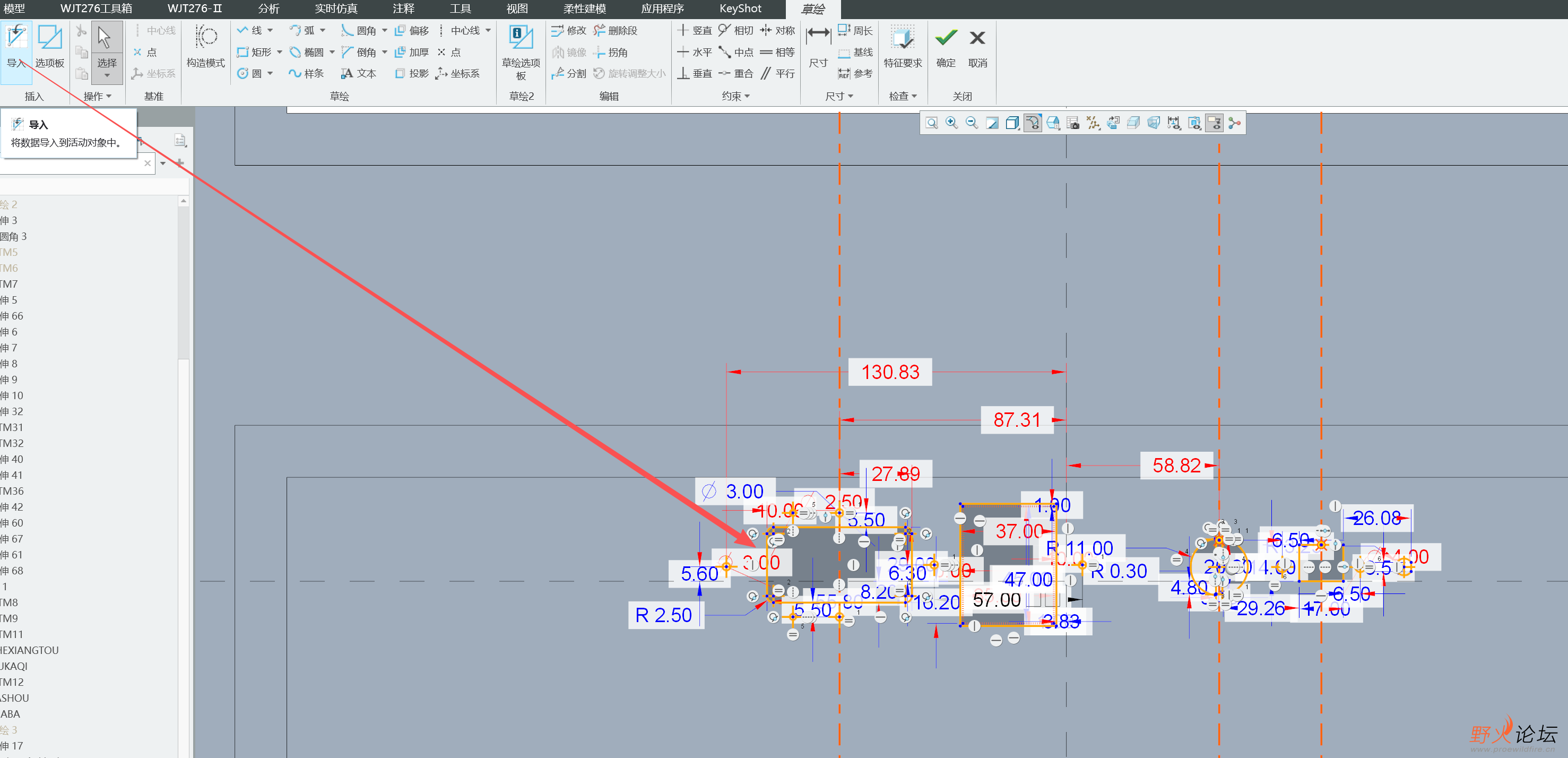1568x758 pixels.
Task: Pick the Line (线) sketch tool
Action: tap(249, 30)
